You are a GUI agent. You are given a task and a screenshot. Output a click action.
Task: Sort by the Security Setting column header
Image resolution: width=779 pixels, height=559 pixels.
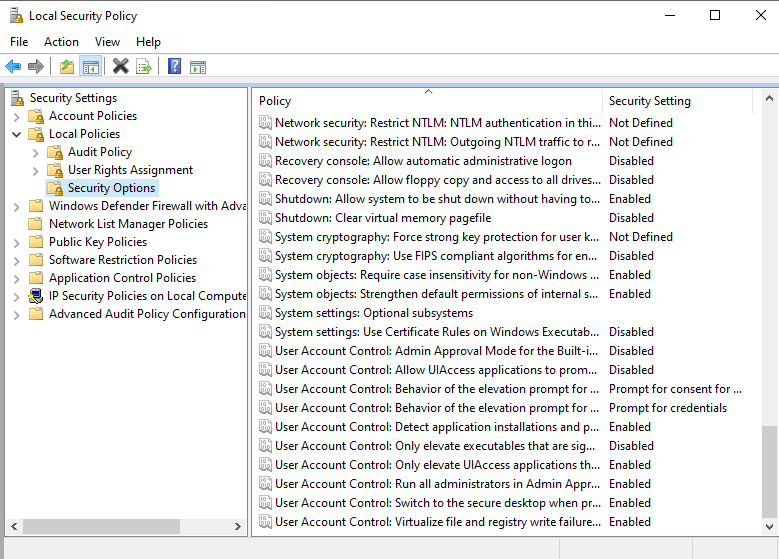click(x=678, y=101)
